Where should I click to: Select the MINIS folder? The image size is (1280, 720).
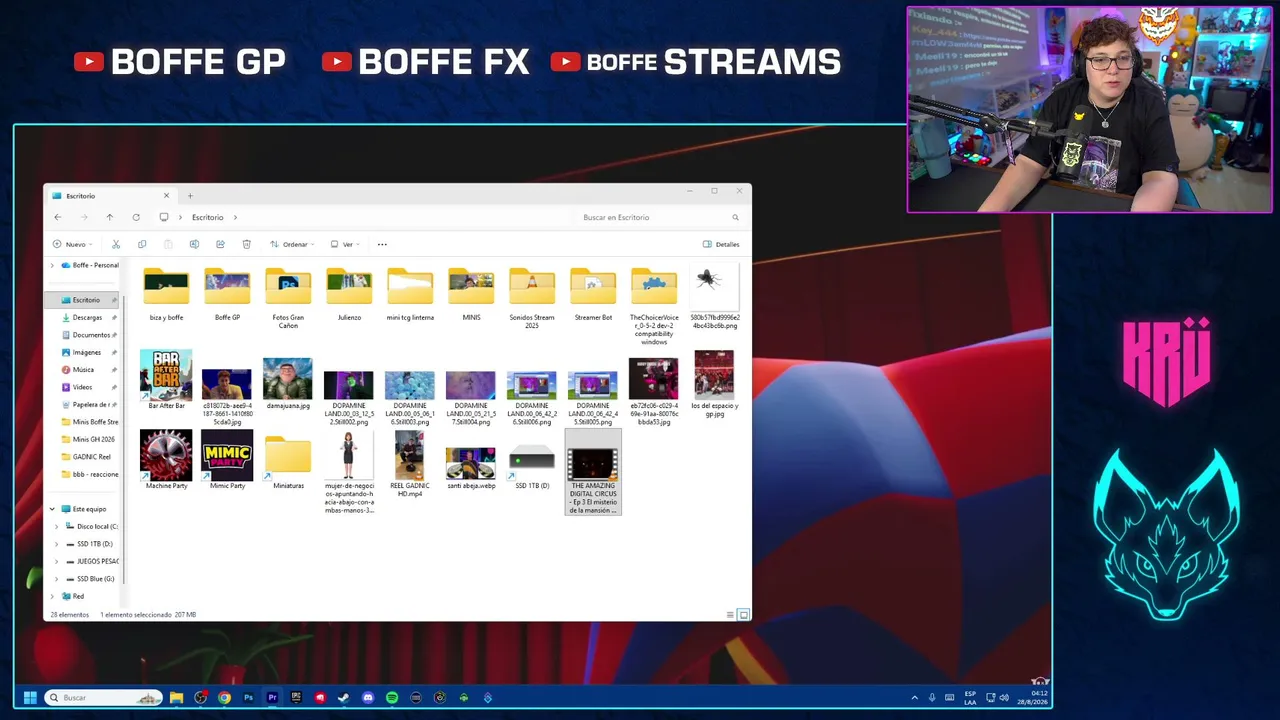point(471,294)
